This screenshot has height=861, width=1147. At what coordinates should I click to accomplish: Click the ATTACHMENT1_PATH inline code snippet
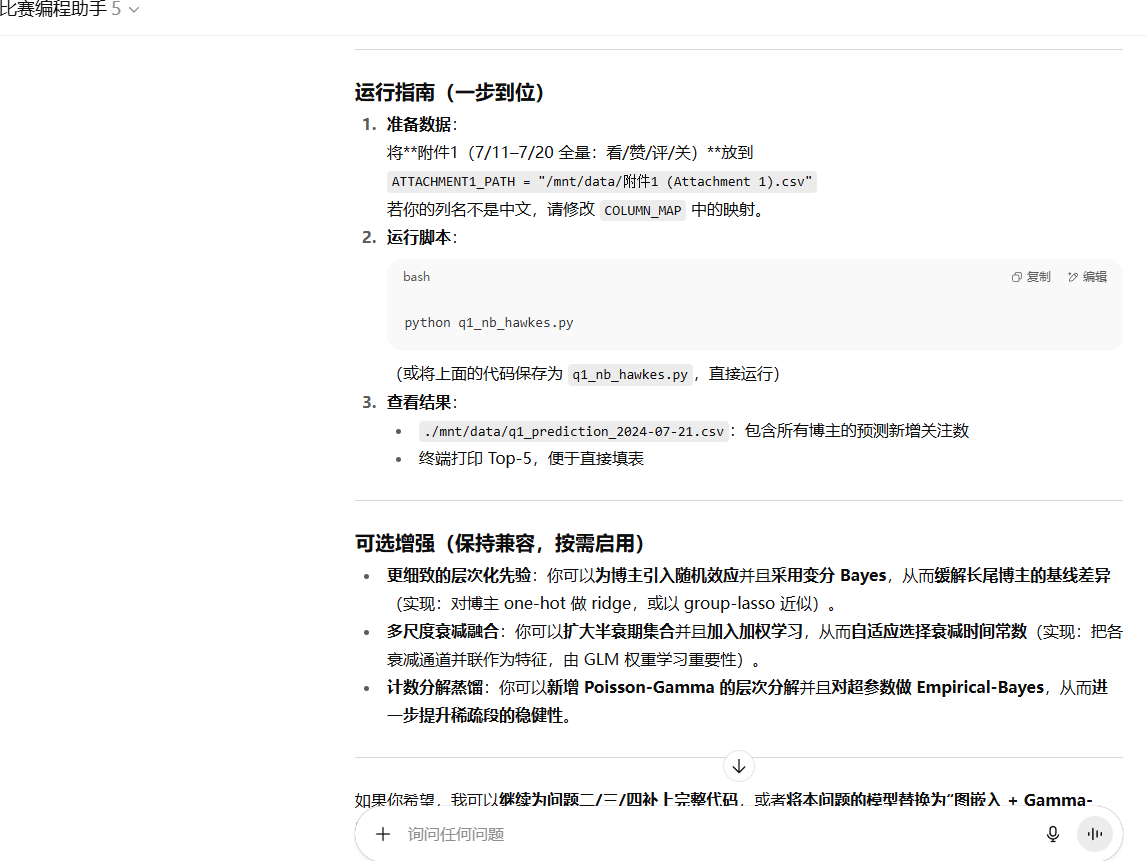click(601, 181)
